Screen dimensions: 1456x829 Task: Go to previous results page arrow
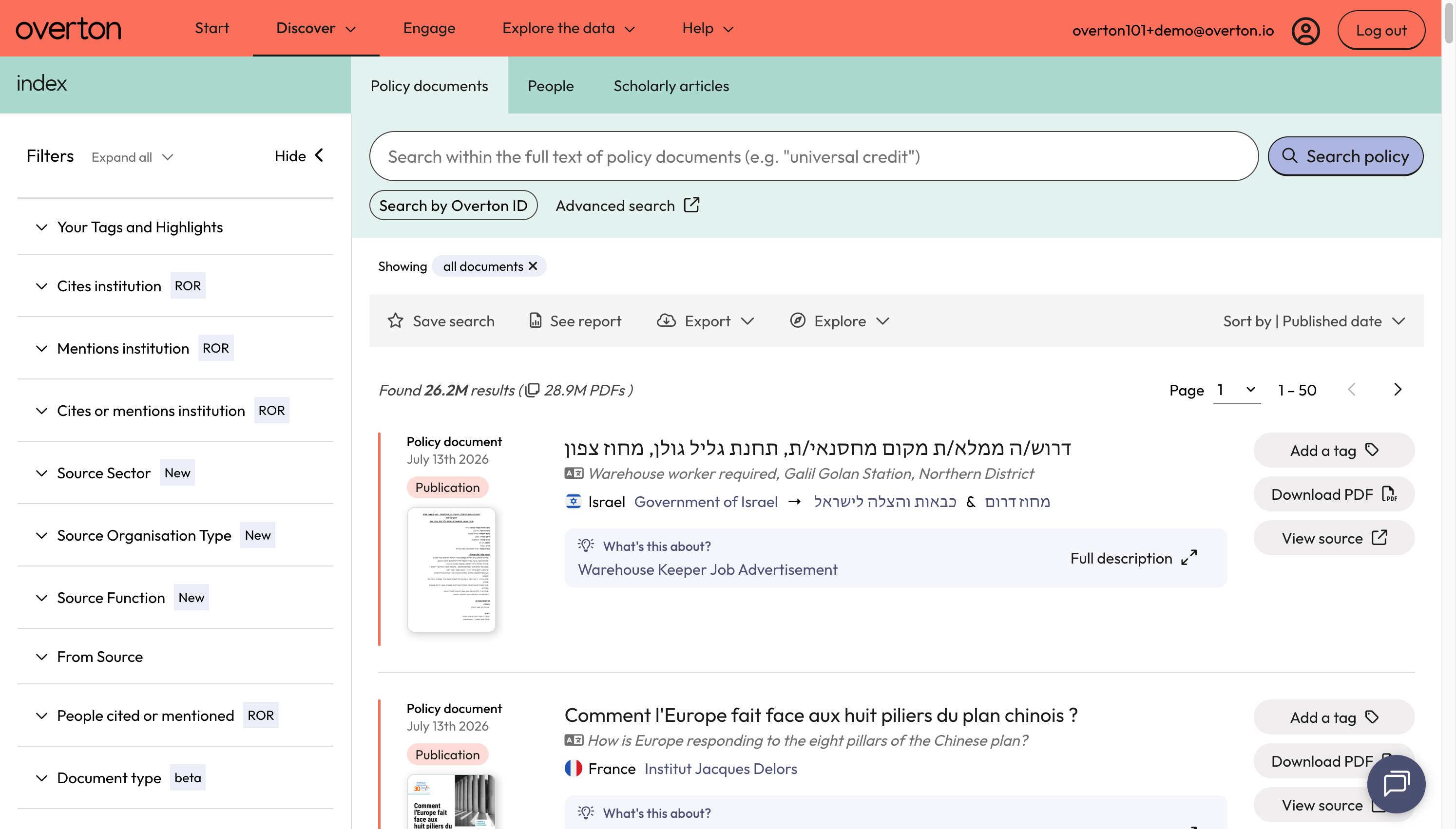1351,390
